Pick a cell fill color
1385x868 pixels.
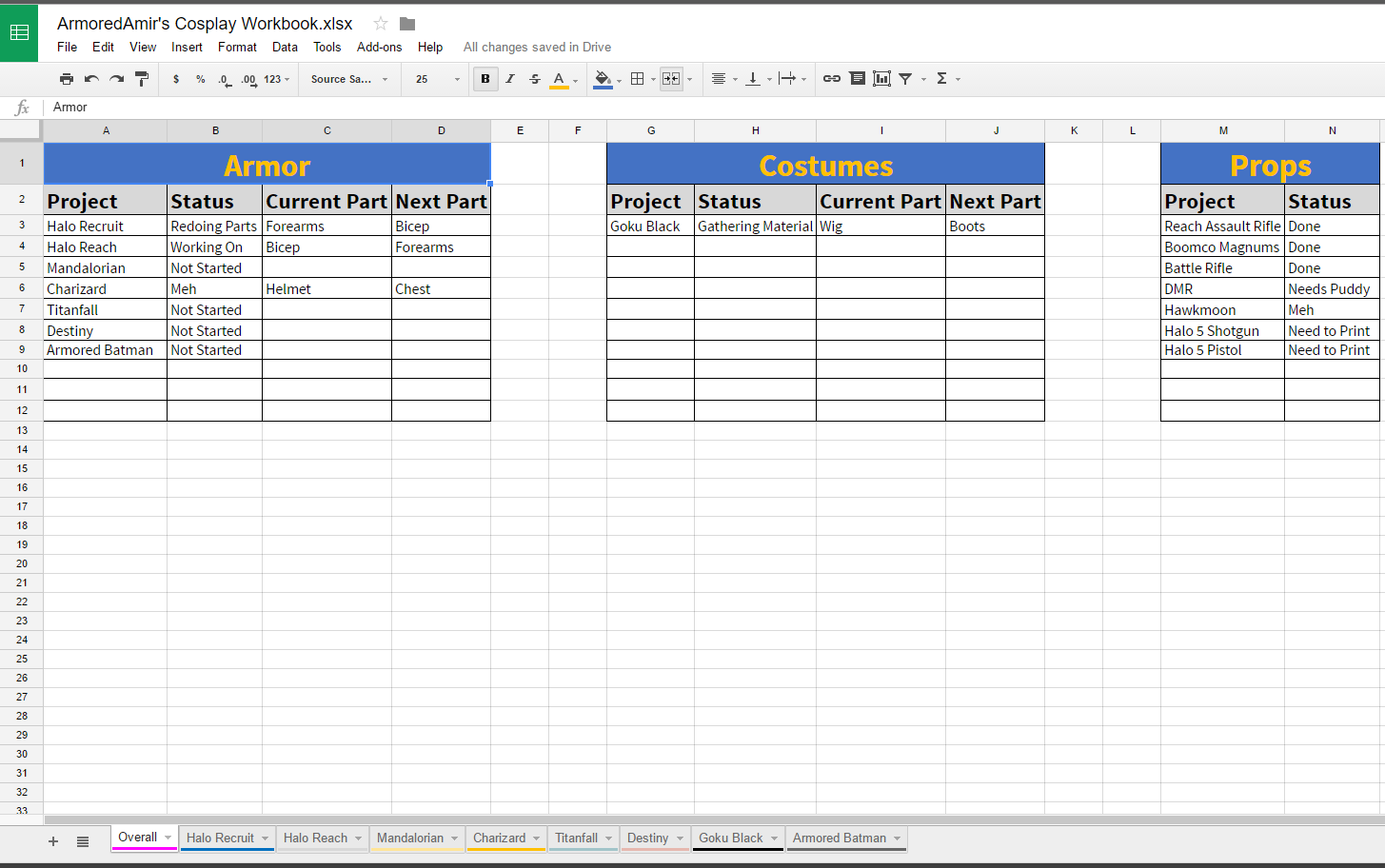[x=603, y=79]
